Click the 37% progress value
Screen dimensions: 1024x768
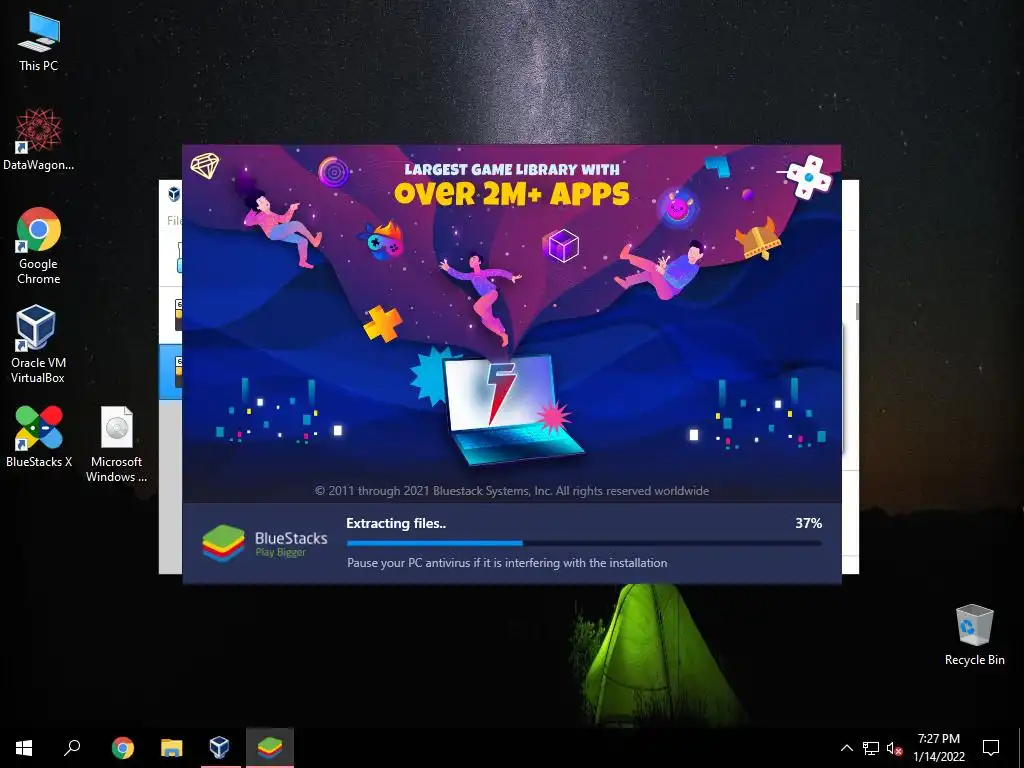click(x=808, y=523)
